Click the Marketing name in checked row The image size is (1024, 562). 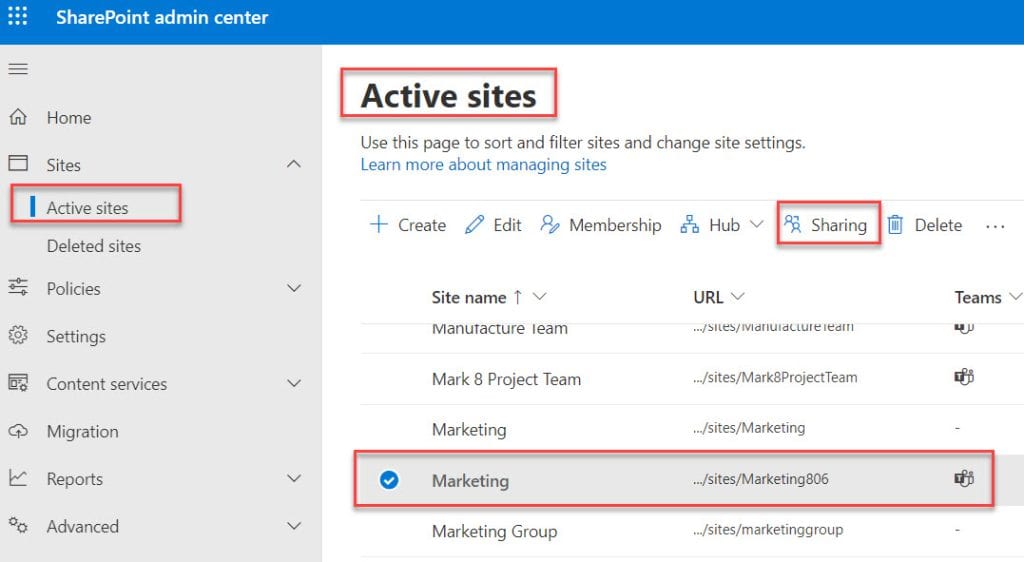[470, 481]
